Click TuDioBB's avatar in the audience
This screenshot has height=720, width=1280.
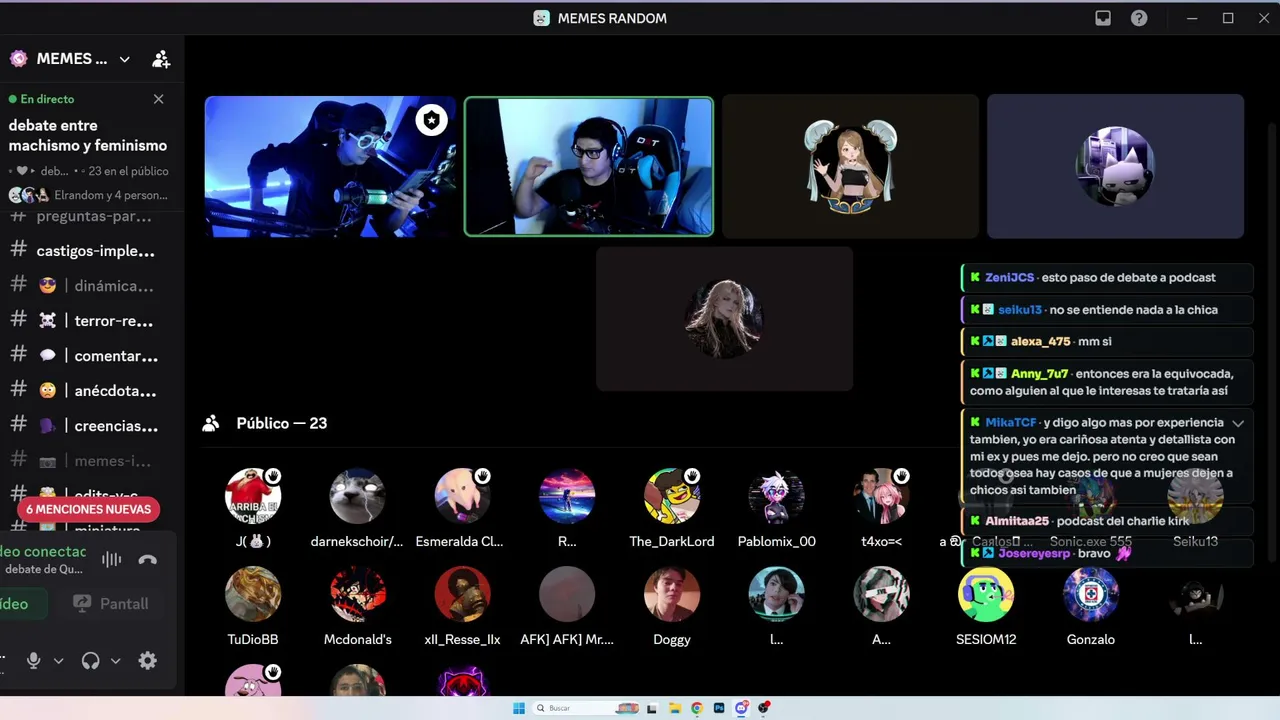click(253, 594)
